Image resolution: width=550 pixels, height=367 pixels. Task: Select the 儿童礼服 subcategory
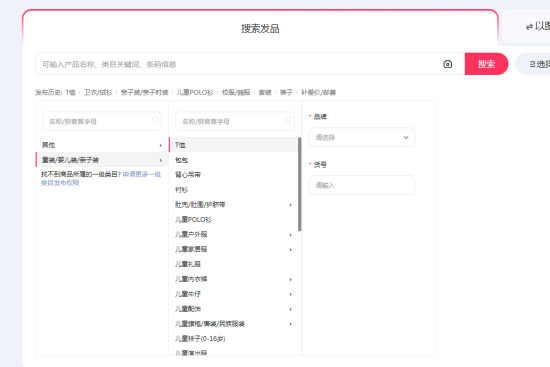click(x=233, y=264)
